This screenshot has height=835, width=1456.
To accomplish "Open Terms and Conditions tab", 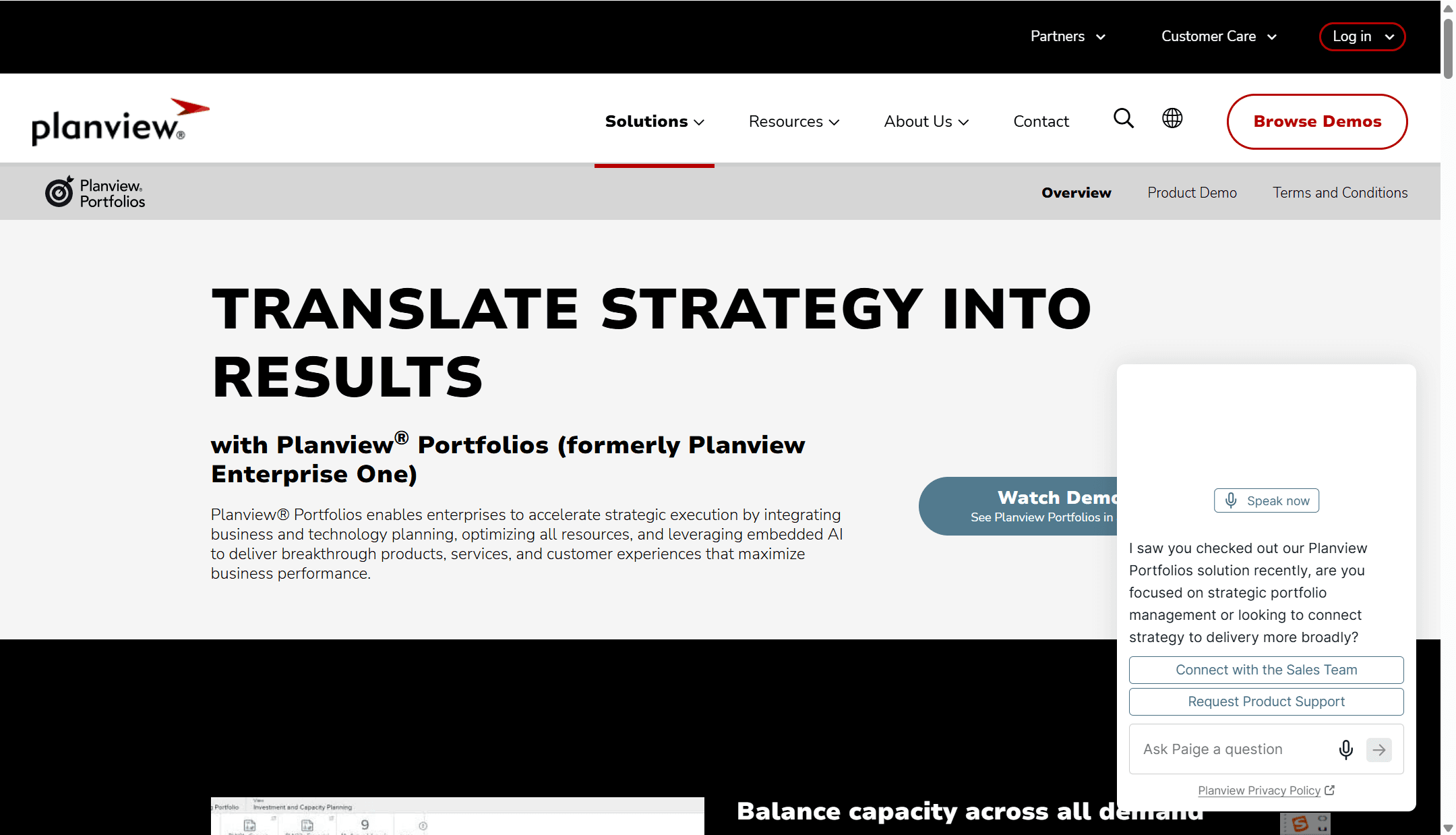I will 1340,193.
